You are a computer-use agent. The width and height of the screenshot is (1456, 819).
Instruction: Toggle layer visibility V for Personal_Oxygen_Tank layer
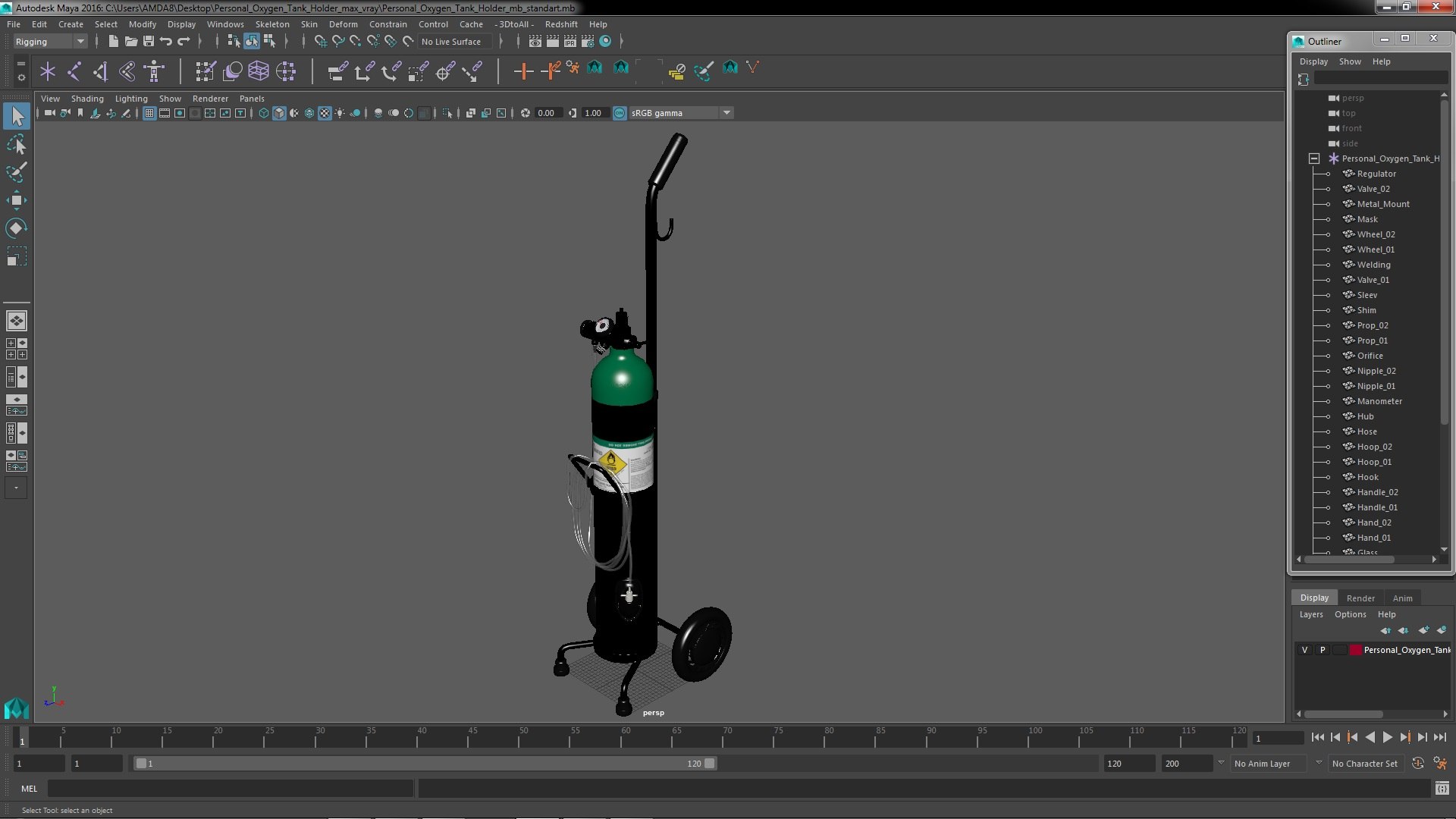tap(1304, 650)
